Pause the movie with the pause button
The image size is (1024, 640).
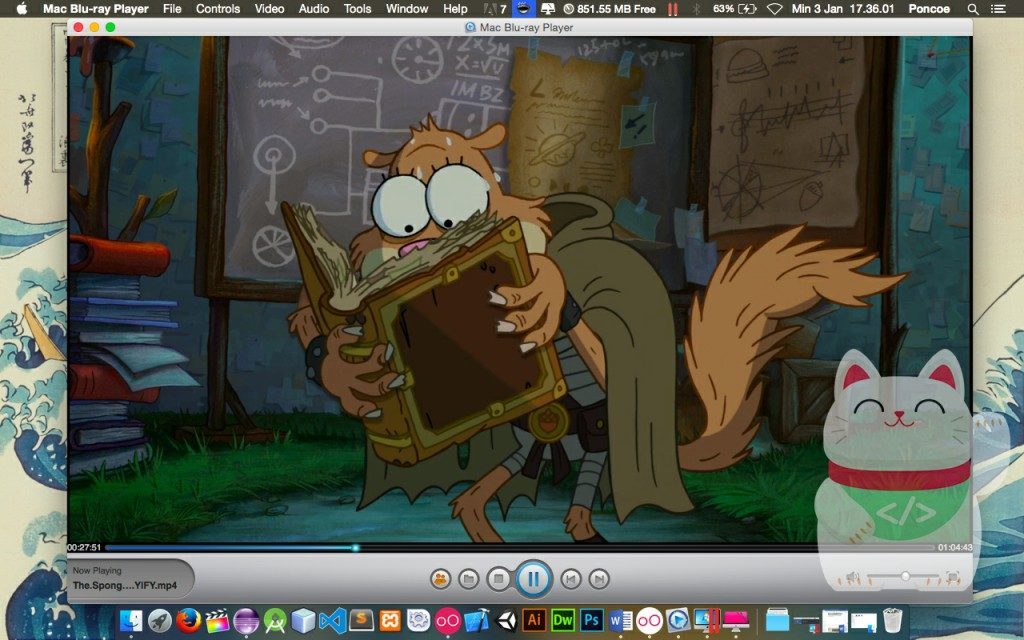tap(533, 579)
